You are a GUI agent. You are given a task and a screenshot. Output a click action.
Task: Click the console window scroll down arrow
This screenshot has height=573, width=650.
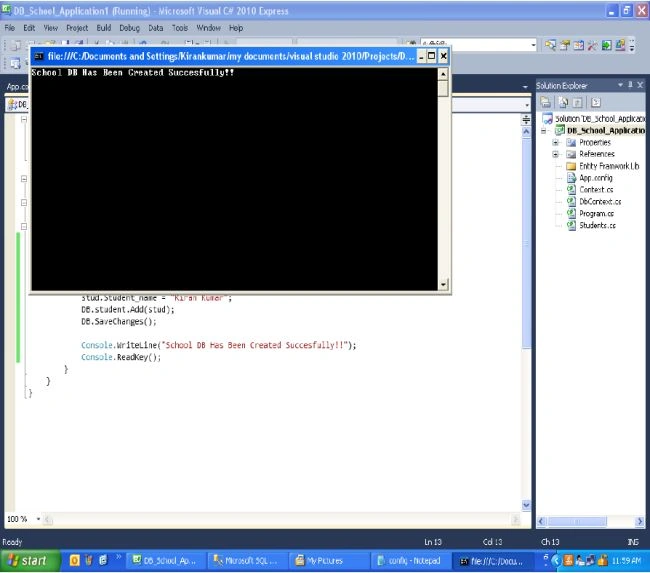point(443,284)
